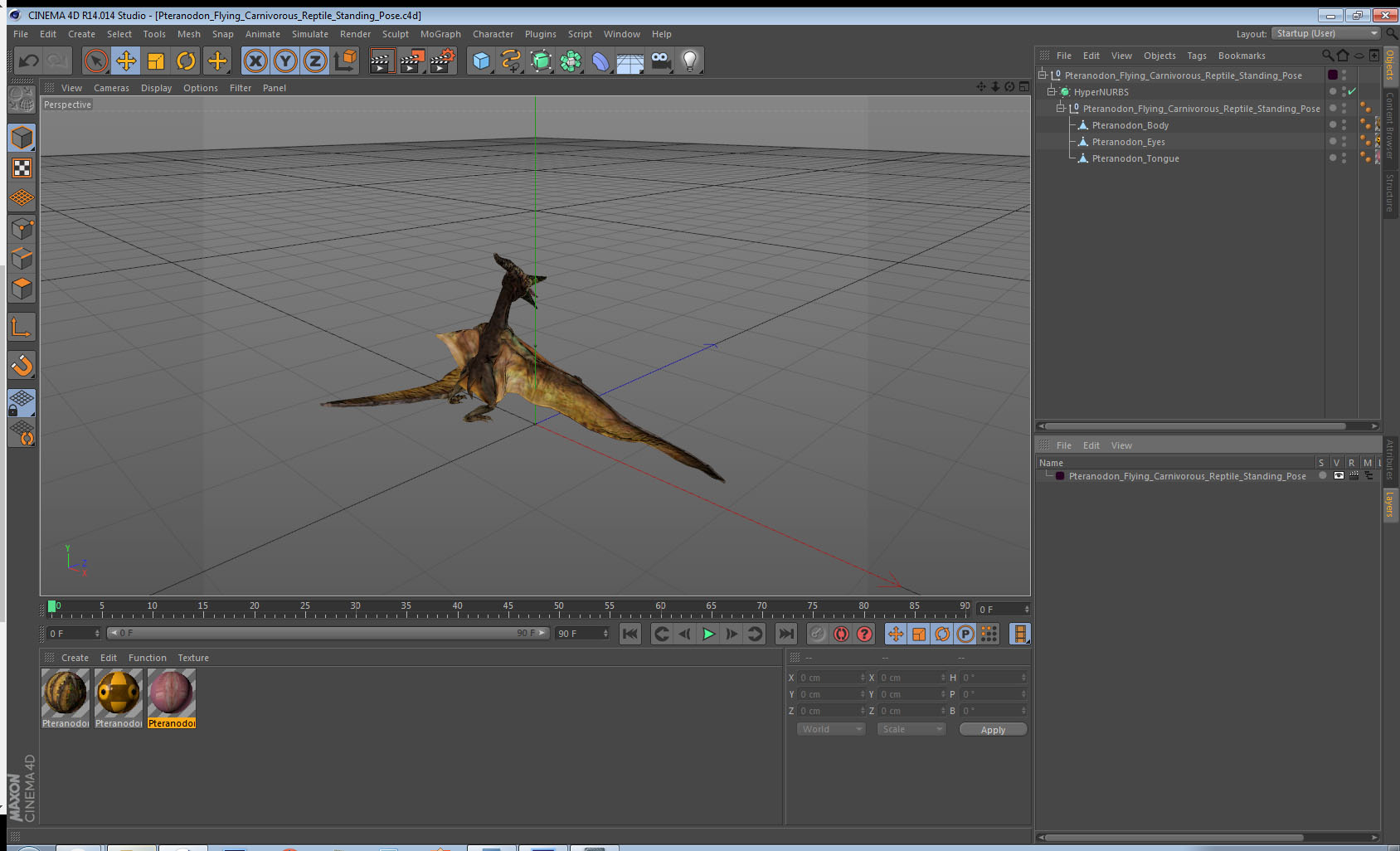Activate the Move tool in top toolbar
Viewport: 1400px width, 851px height.
click(x=126, y=61)
